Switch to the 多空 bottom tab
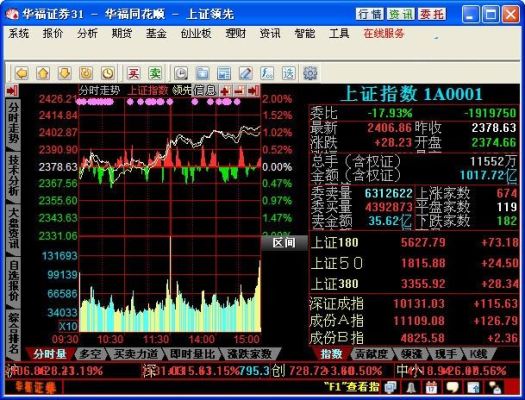Screen dimensions: 525x400 (x=90, y=354)
